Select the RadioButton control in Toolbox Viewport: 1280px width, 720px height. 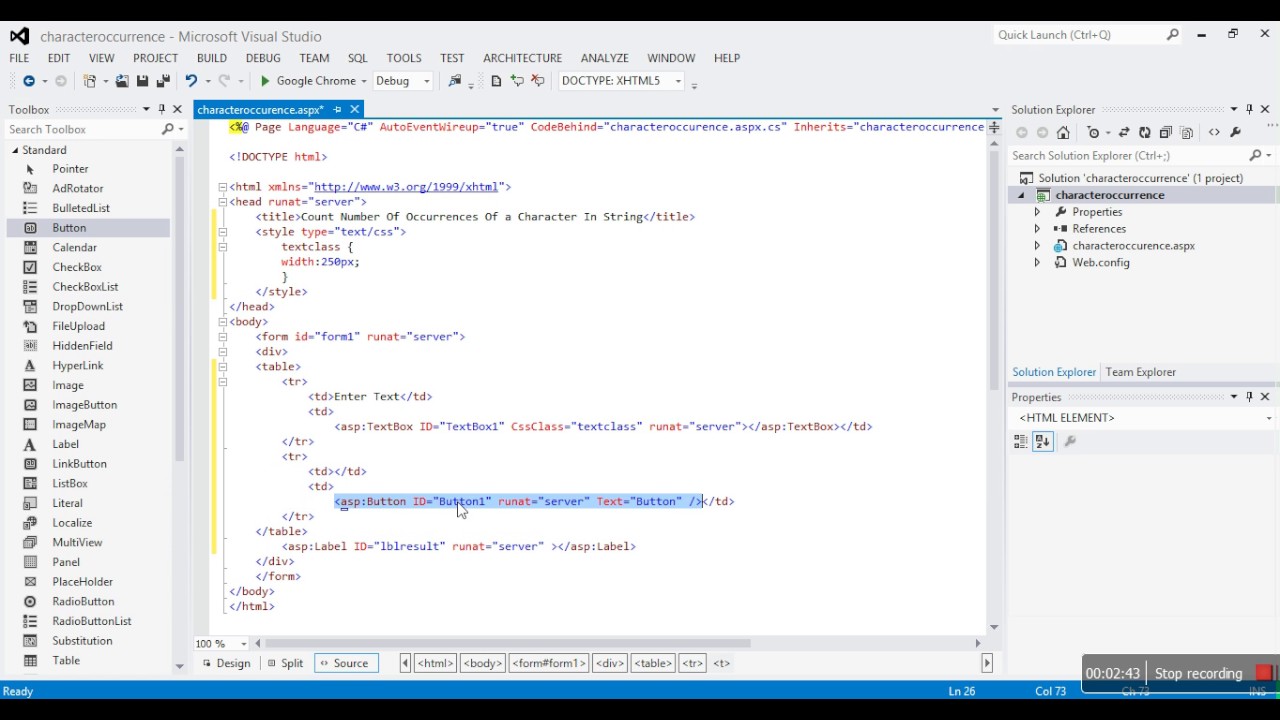83,601
